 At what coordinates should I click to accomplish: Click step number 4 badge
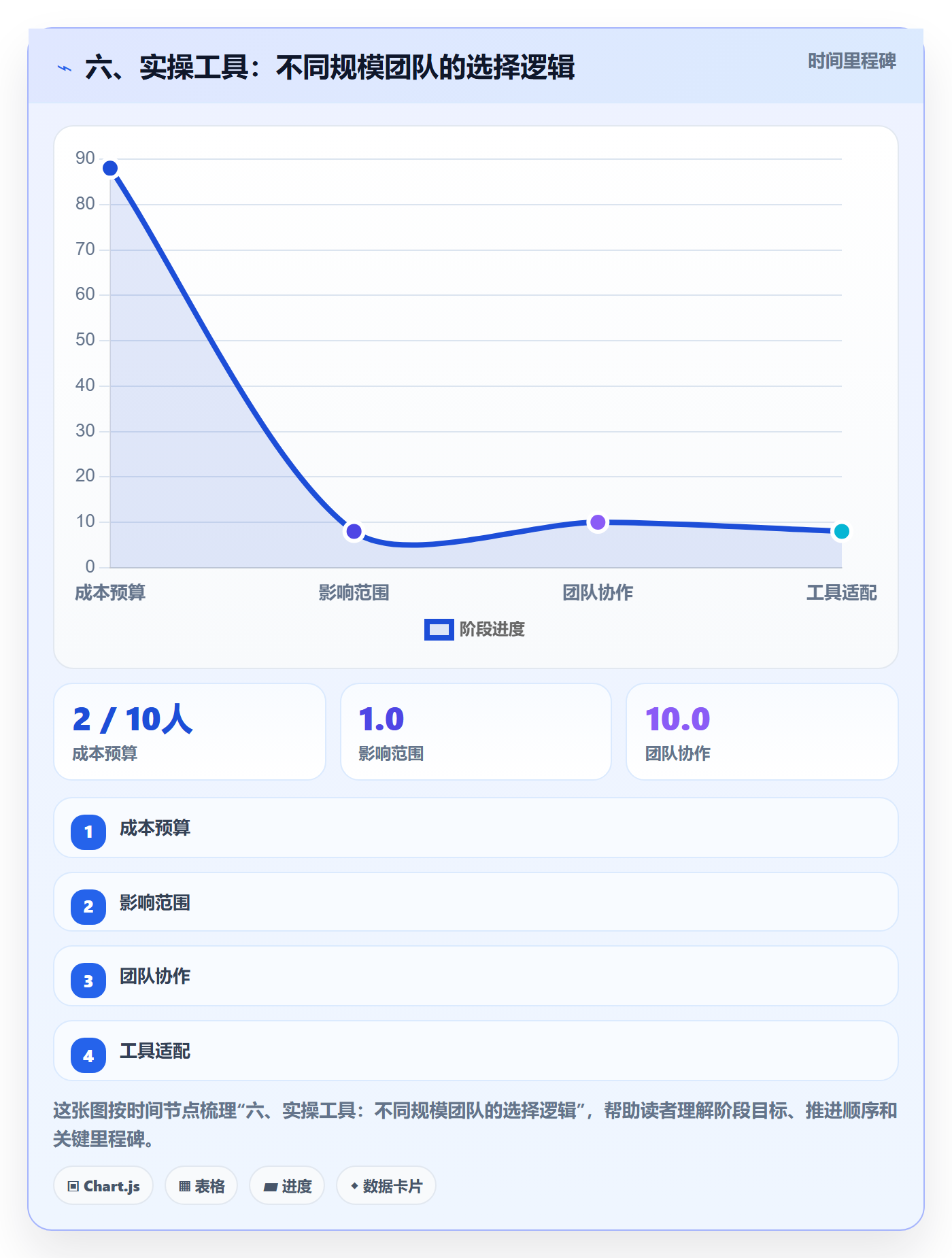[x=88, y=1055]
